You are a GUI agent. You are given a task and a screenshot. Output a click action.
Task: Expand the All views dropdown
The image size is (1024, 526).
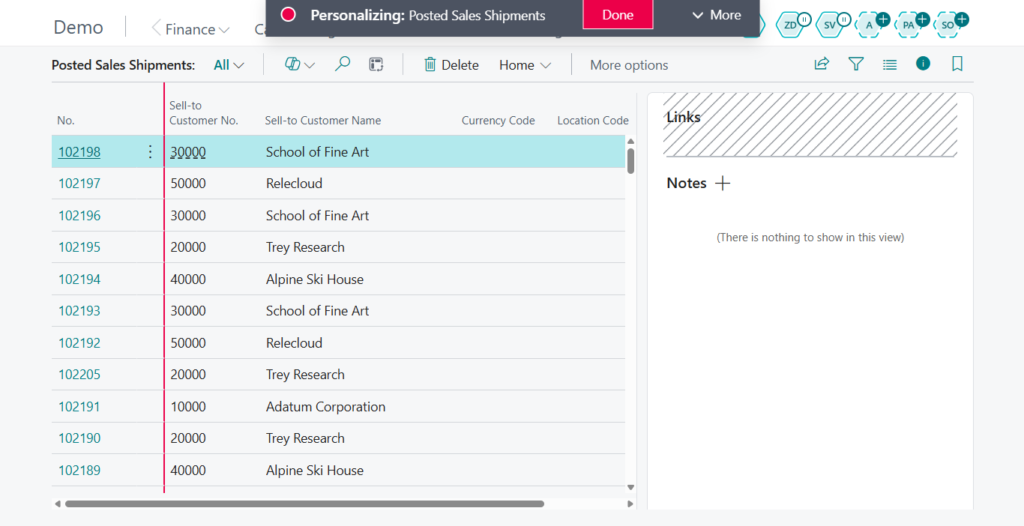[229, 65]
